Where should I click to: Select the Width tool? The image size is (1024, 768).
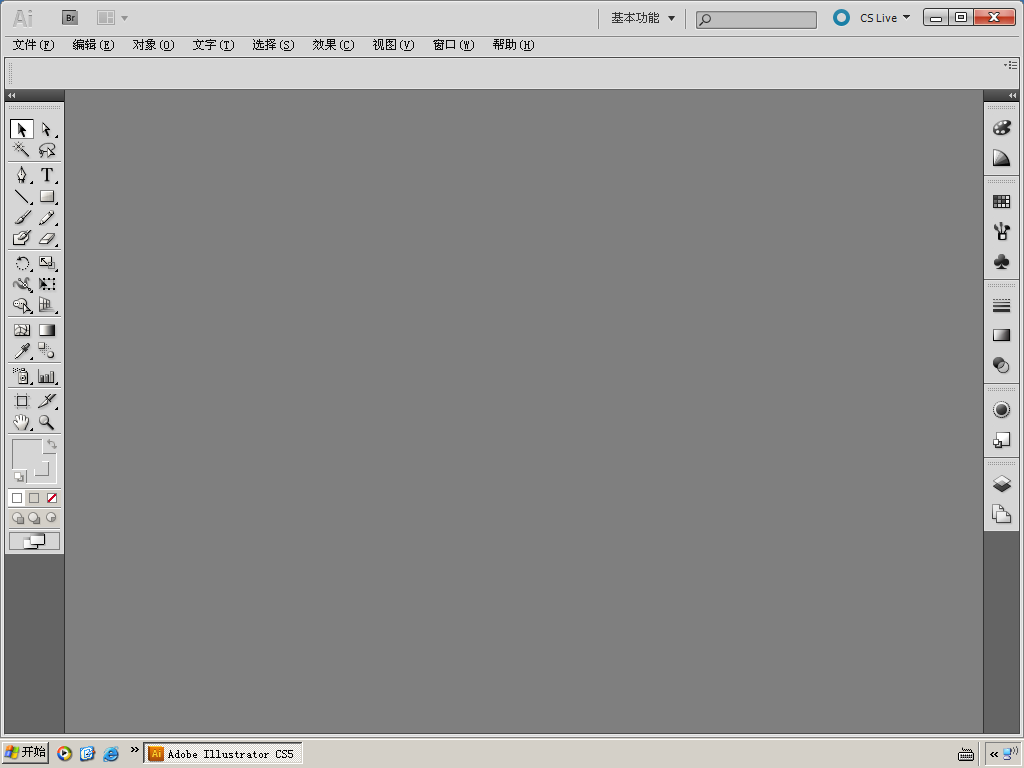pyautogui.click(x=22, y=284)
